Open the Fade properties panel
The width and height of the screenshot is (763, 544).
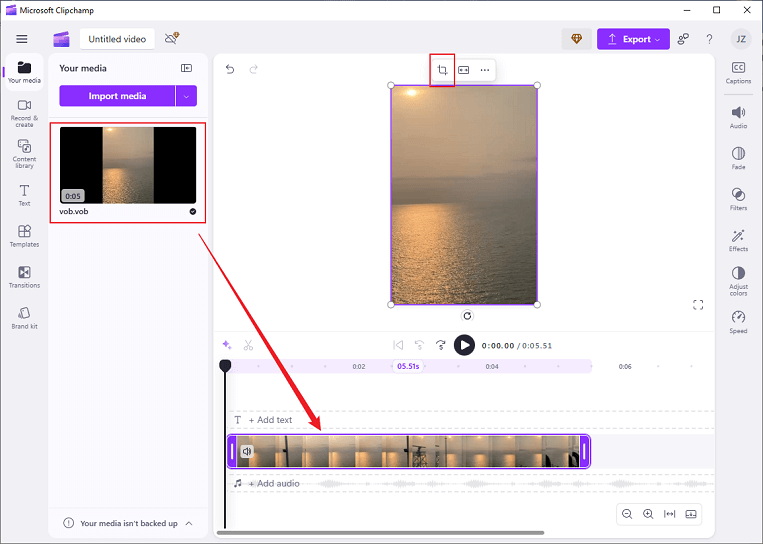[738, 158]
